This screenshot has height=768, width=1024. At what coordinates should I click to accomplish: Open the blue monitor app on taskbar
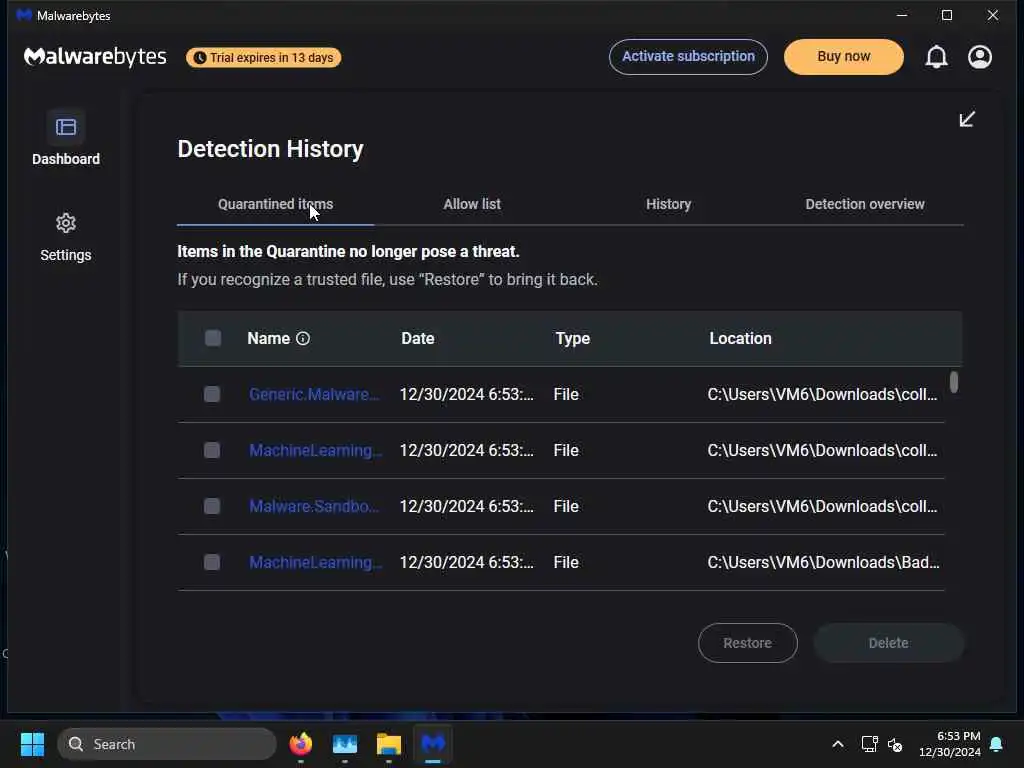(x=345, y=744)
